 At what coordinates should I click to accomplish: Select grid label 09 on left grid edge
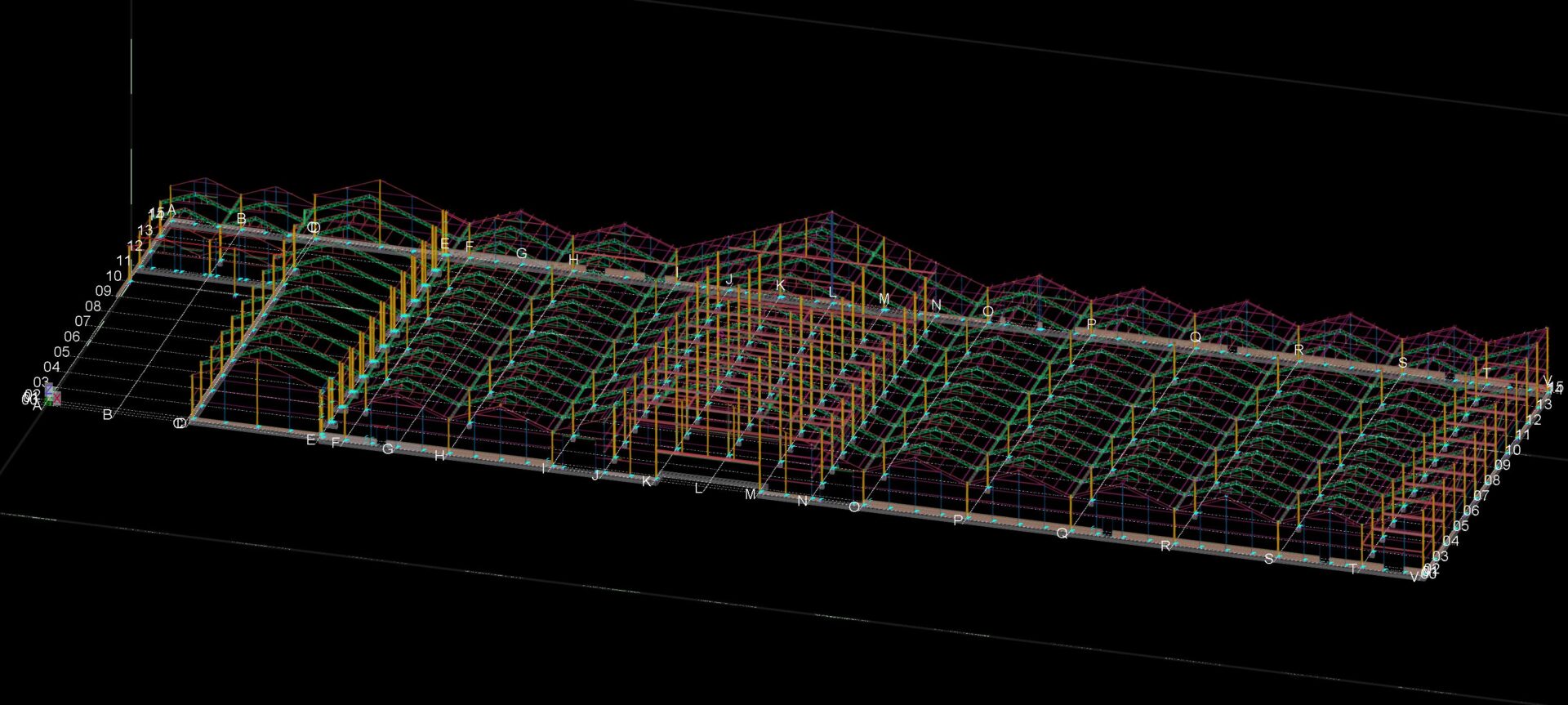pos(103,292)
